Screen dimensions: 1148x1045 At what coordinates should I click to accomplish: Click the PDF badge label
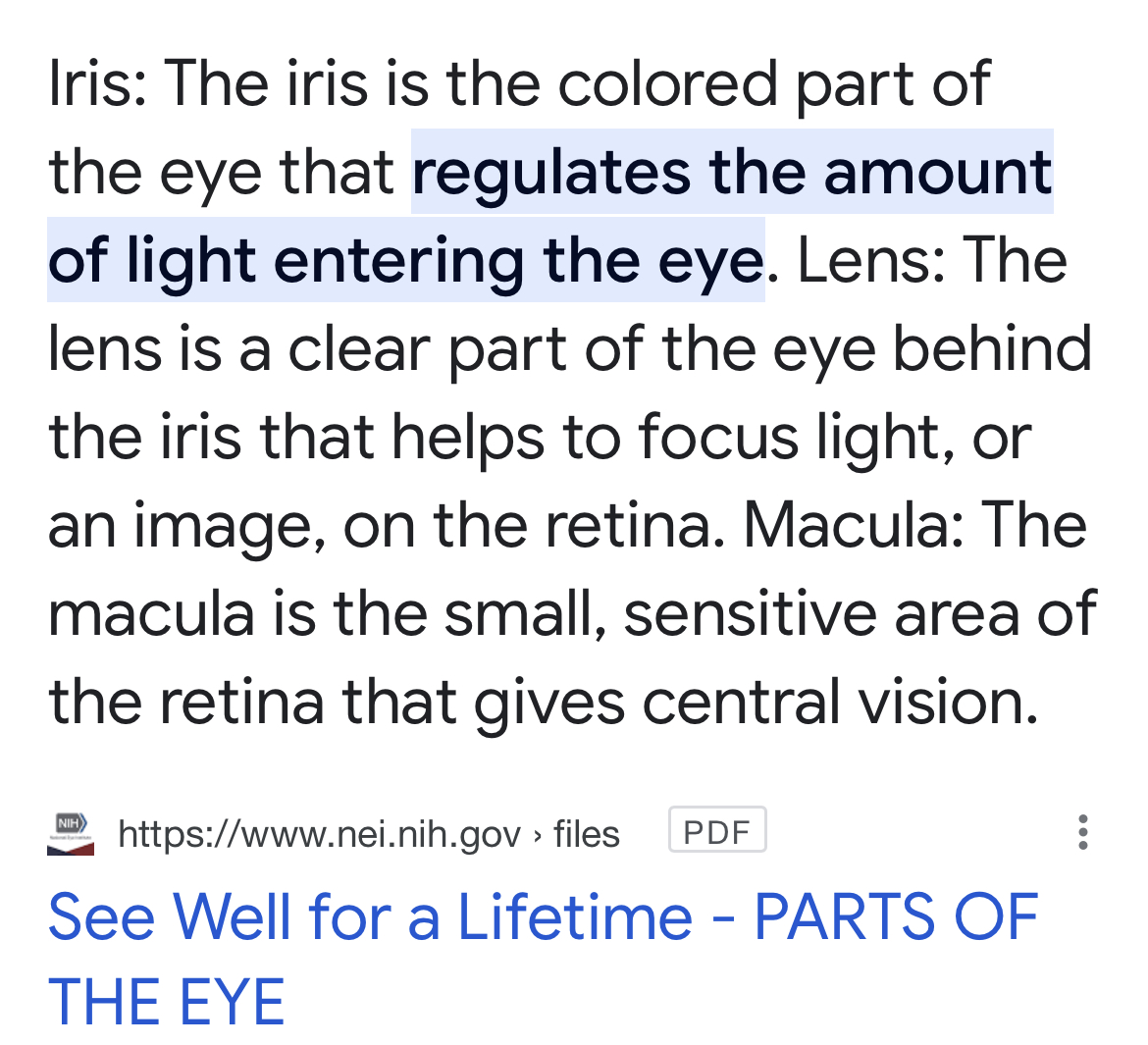point(717,830)
